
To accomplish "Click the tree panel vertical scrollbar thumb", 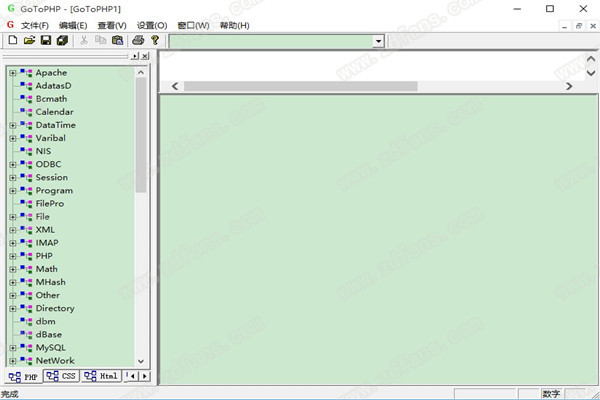I will pos(141,135).
